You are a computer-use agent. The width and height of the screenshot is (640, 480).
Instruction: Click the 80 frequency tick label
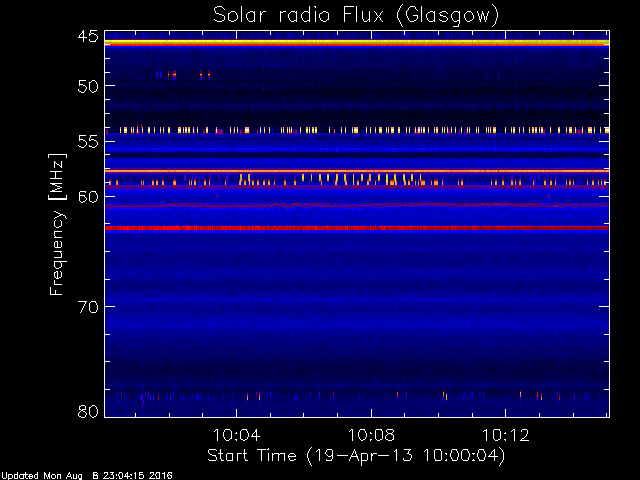click(x=88, y=411)
